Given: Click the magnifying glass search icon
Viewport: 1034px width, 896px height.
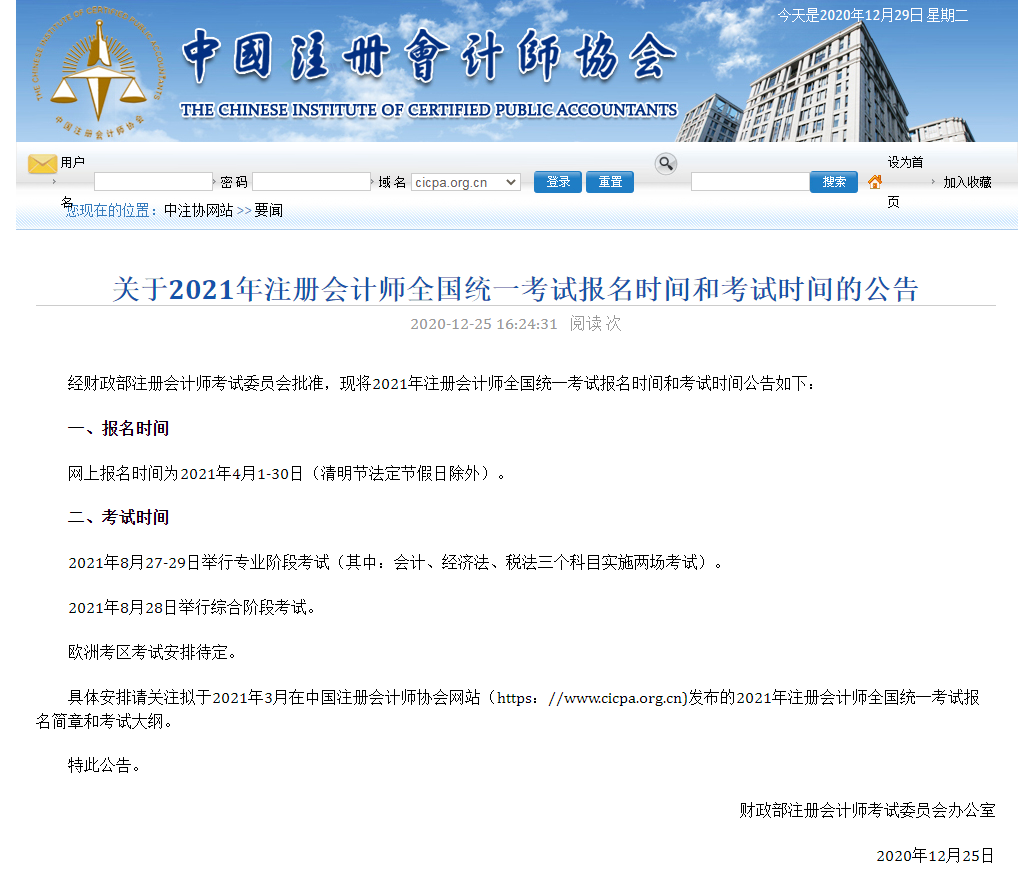Looking at the screenshot, I should (x=665, y=163).
